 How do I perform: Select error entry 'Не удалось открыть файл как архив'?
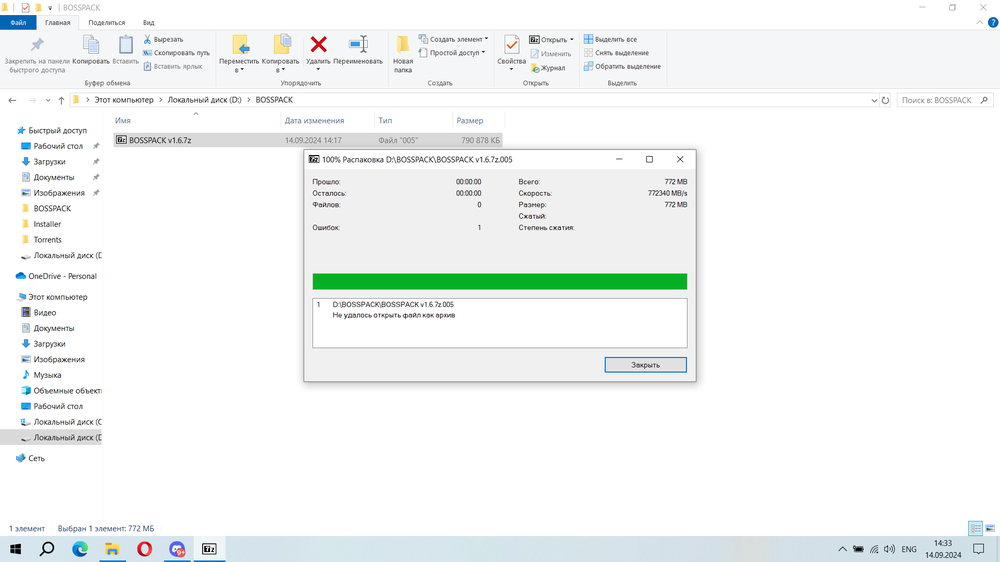tap(393, 315)
